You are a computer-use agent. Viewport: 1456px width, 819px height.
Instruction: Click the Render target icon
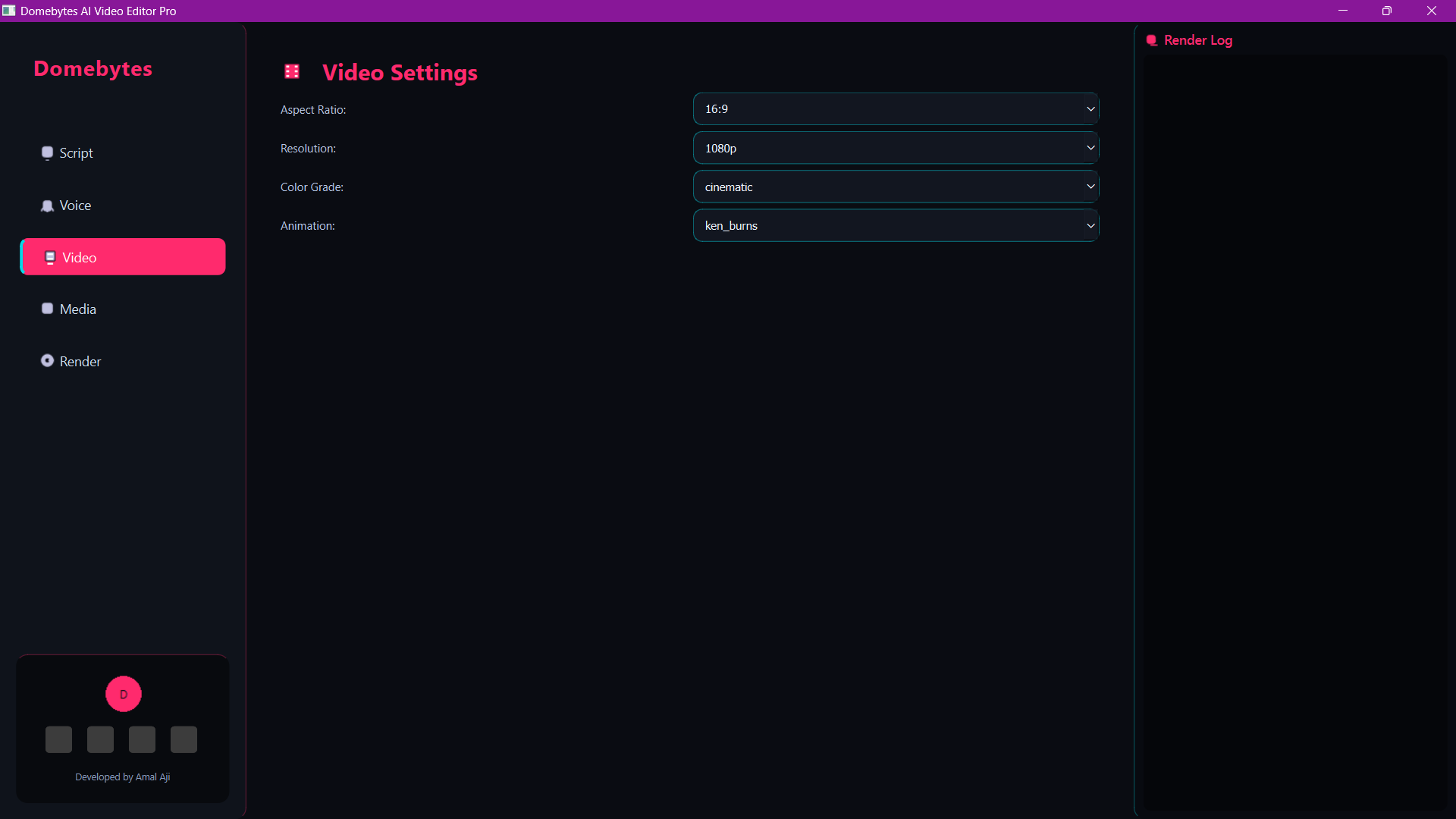47,360
